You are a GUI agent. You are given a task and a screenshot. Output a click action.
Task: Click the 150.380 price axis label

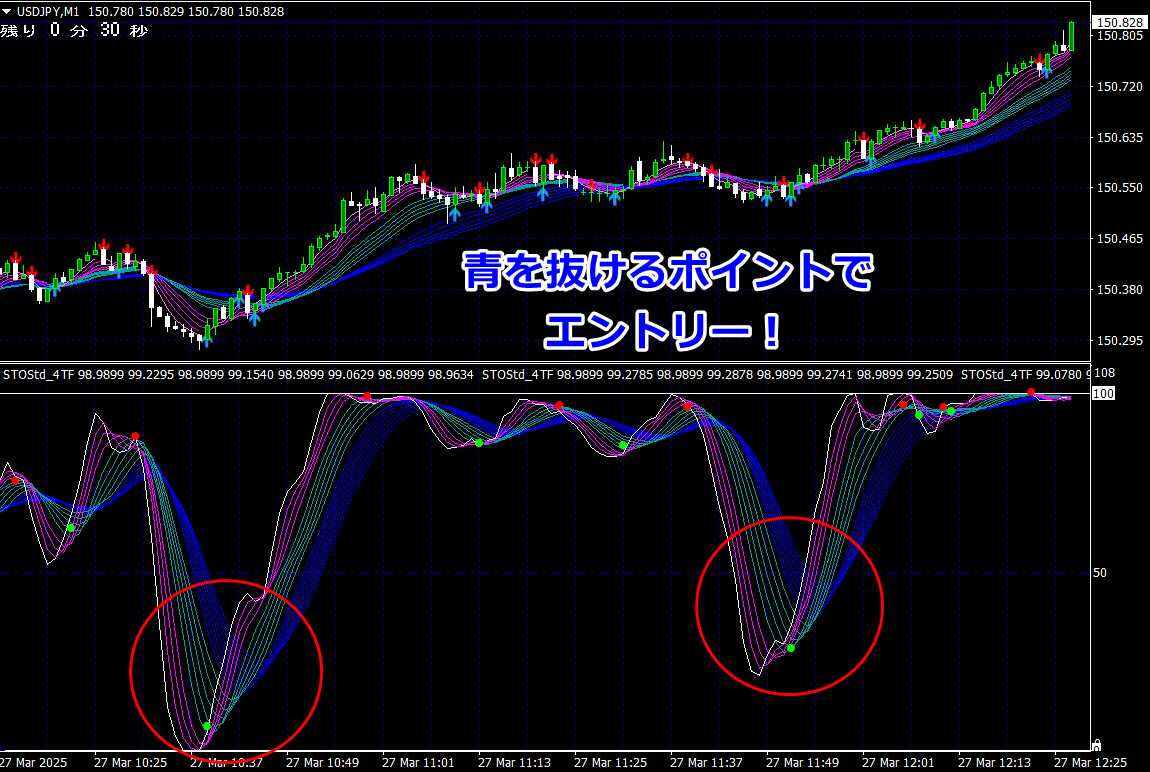tap(1119, 290)
